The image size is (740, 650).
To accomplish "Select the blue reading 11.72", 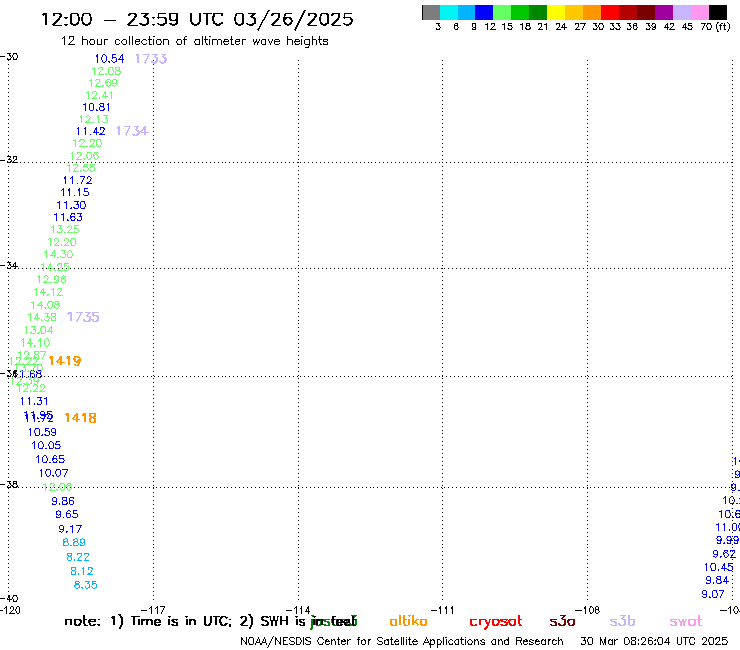I will coord(77,180).
